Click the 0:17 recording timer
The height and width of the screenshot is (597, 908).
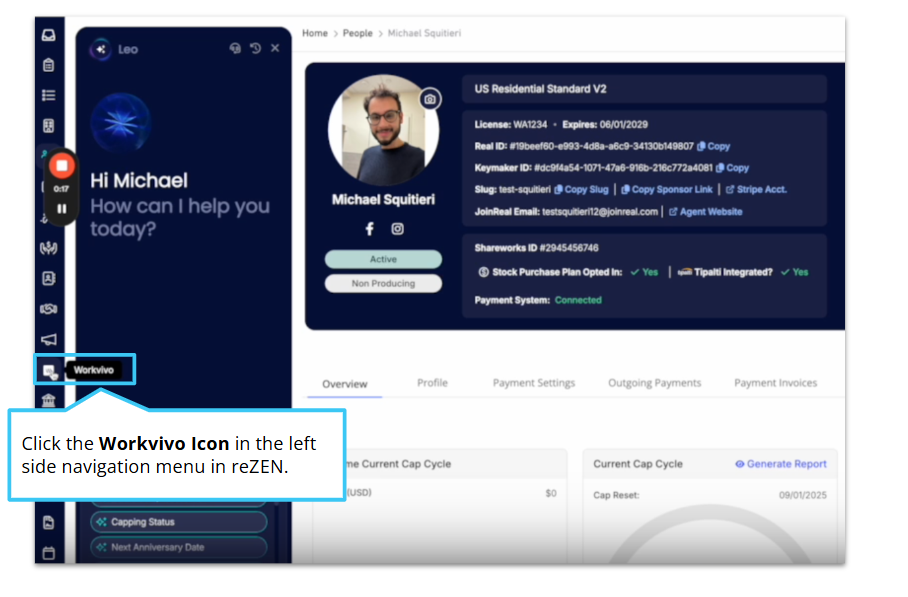[x=61, y=189]
